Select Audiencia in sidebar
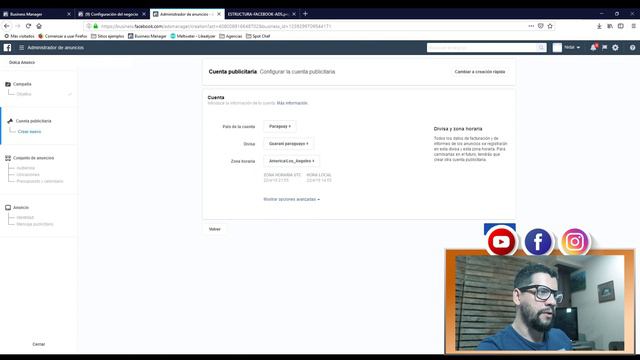Image resolution: width=640 pixels, height=360 pixels. (x=26, y=168)
